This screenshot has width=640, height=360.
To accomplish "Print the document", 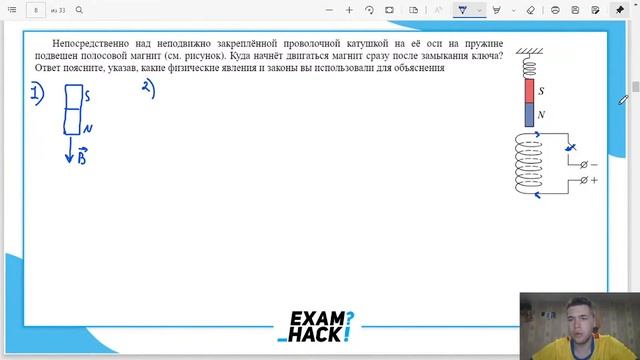I will (x=555, y=10).
